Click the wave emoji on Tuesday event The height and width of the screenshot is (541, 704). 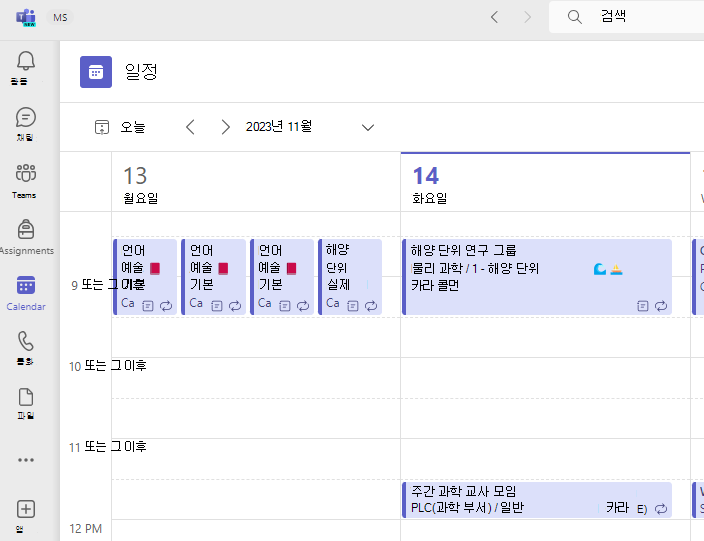click(600, 269)
